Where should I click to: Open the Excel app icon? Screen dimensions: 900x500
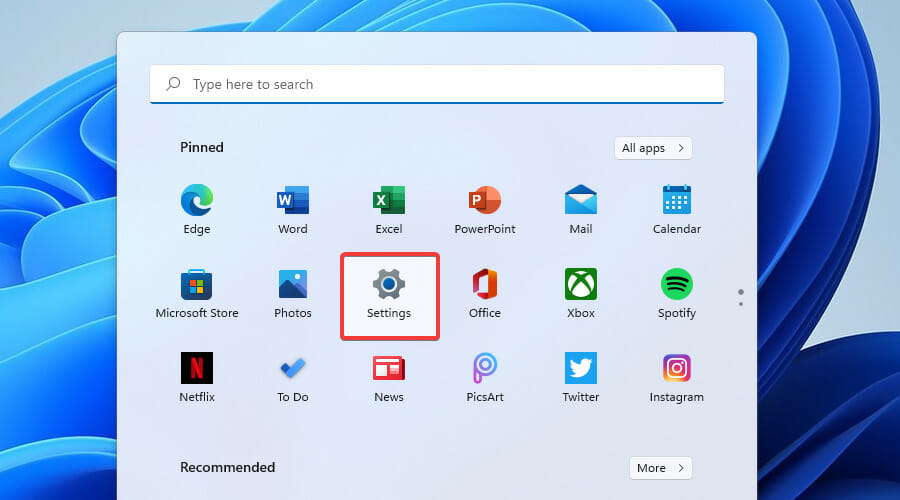point(389,200)
